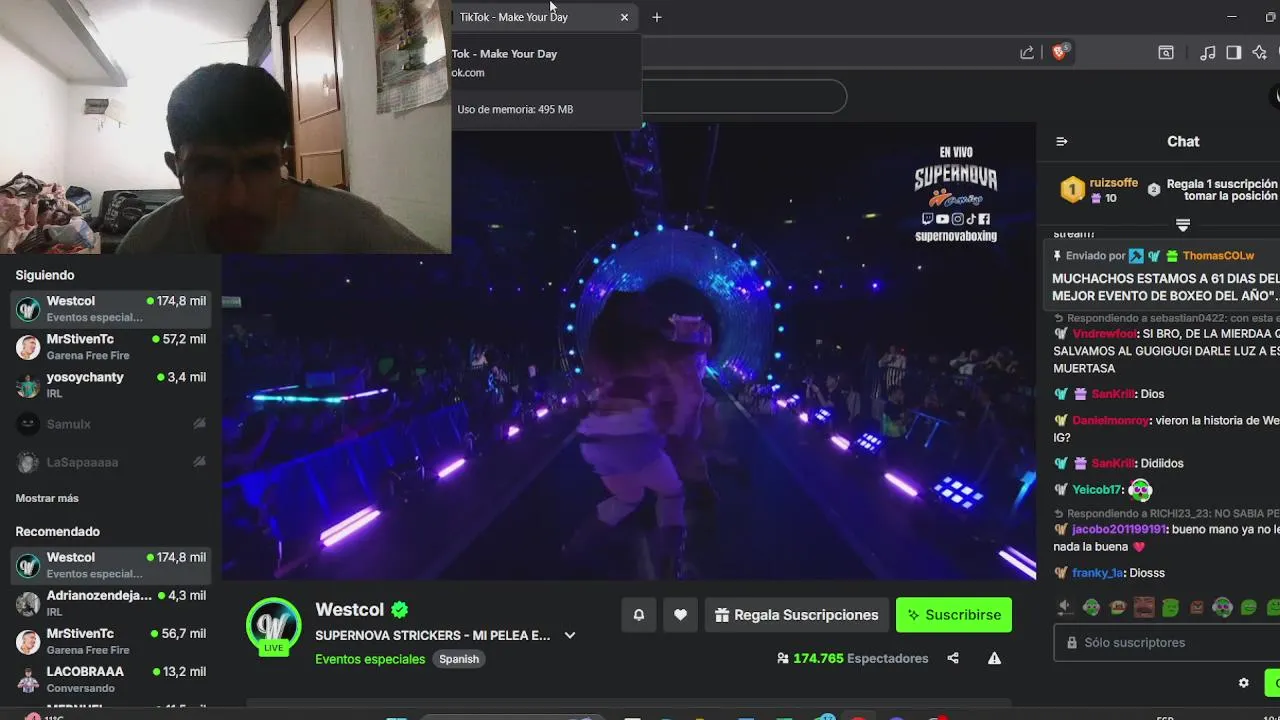Open yosoychanty channel in sidebar

(x=110, y=385)
